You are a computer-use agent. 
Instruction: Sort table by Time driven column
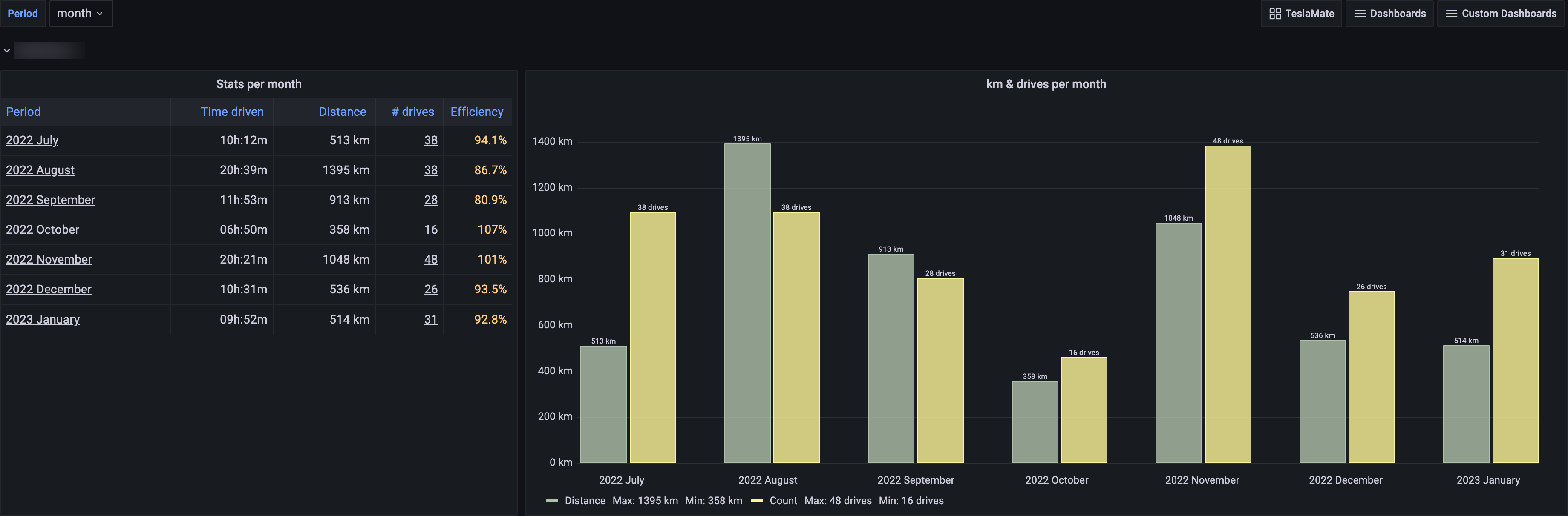tap(232, 112)
